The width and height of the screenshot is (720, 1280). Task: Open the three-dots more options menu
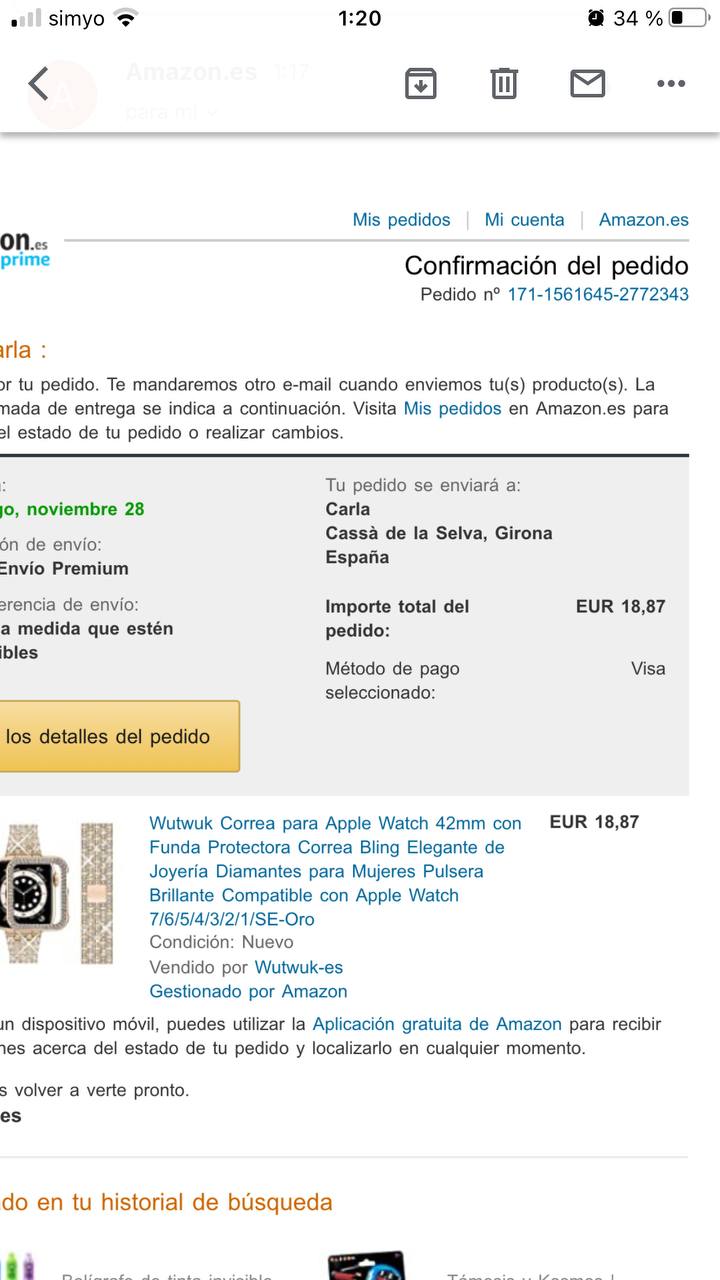click(x=671, y=84)
